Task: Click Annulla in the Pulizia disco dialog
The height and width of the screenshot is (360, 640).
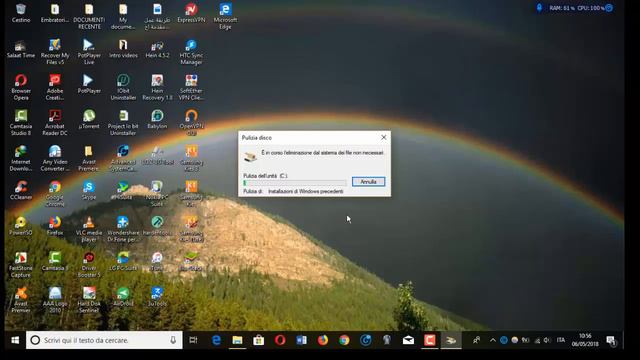Action: [368, 182]
